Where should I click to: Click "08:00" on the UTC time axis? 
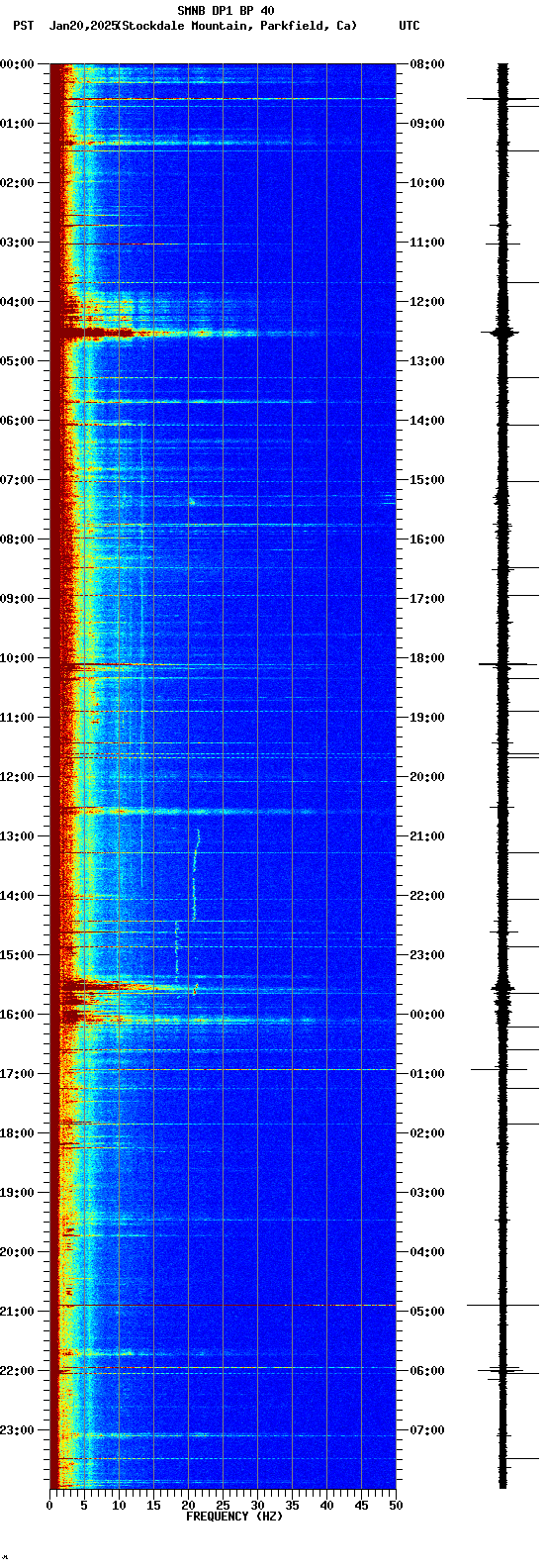(427, 64)
